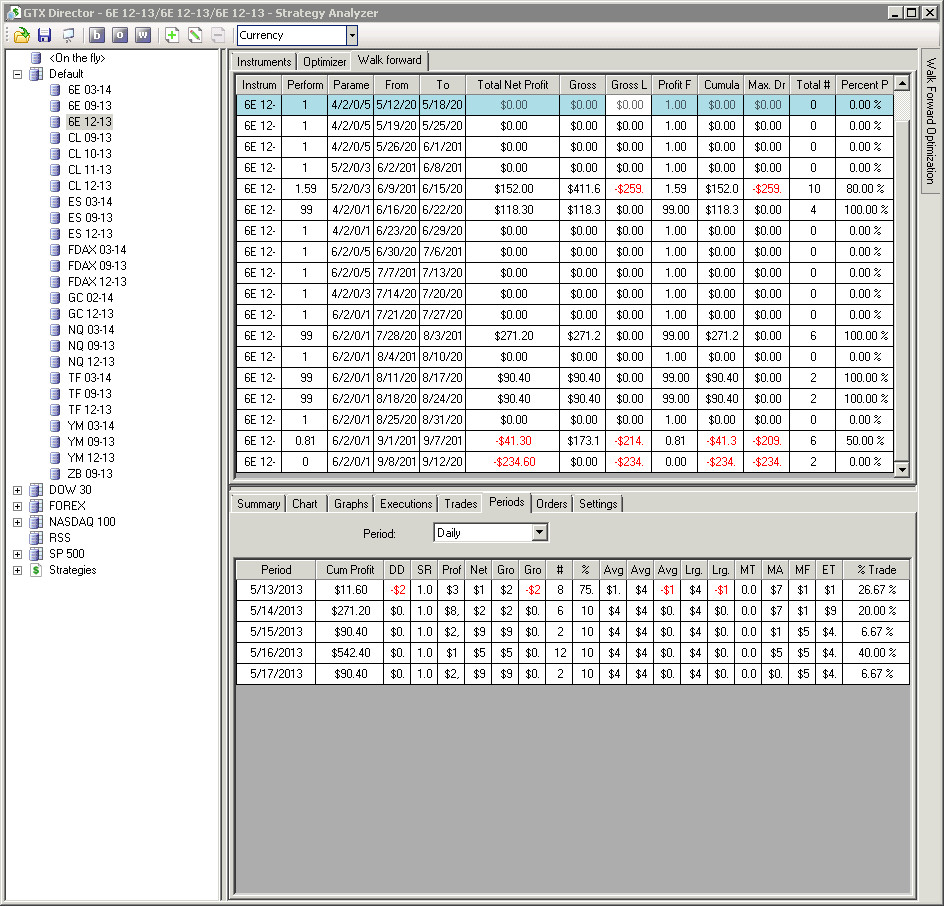Viewport: 944px width, 906px height.
Task: Select TF 12-13 in the tree
Action: [90, 410]
